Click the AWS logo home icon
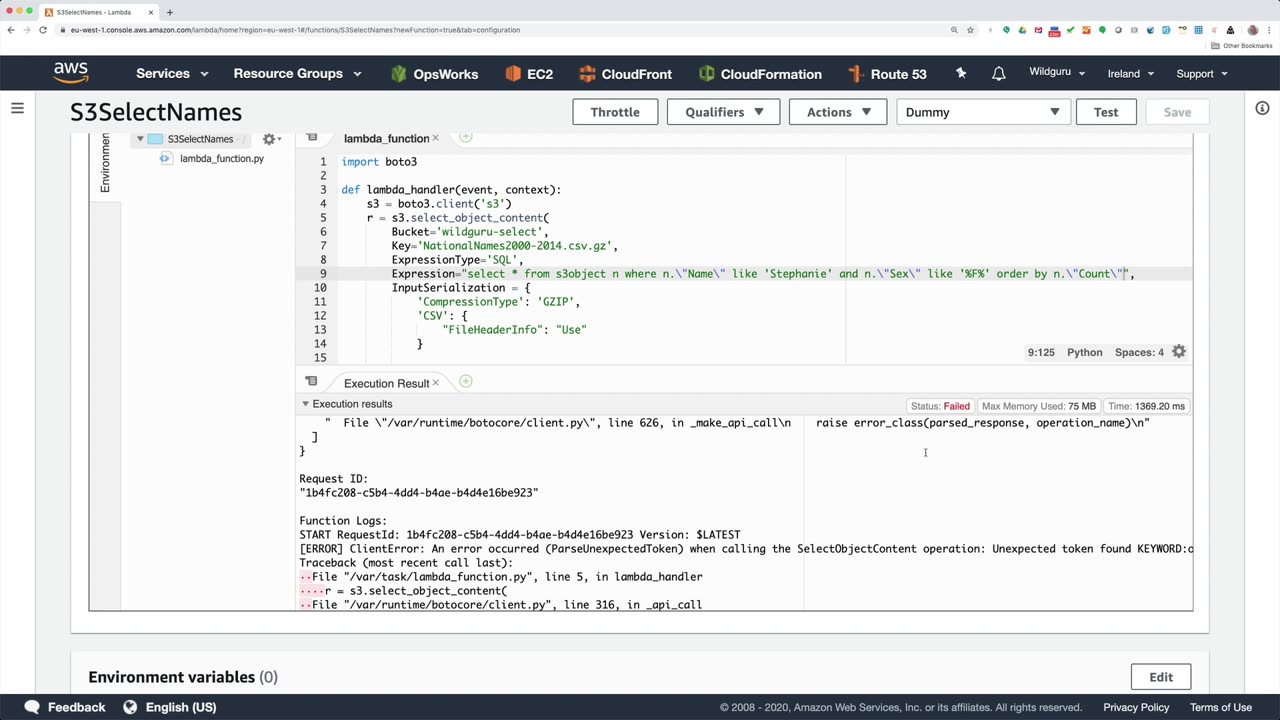 tap(71, 73)
